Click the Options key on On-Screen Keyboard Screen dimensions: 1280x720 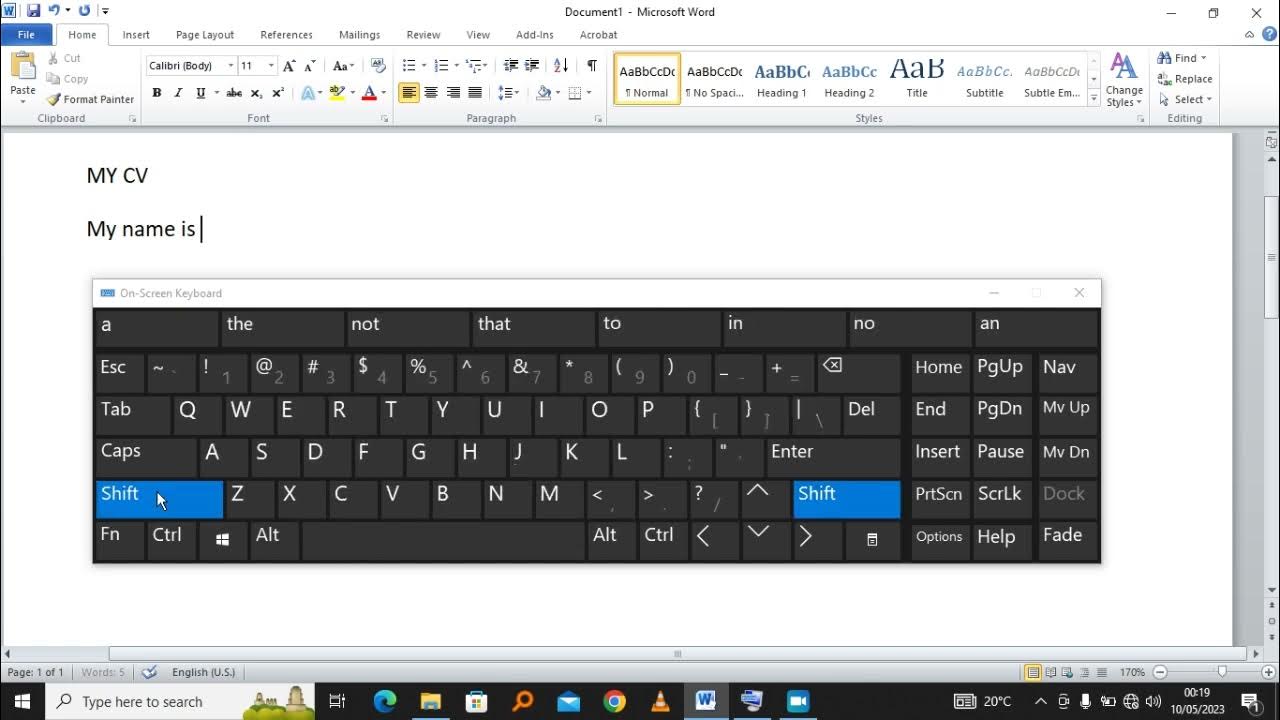click(x=939, y=540)
